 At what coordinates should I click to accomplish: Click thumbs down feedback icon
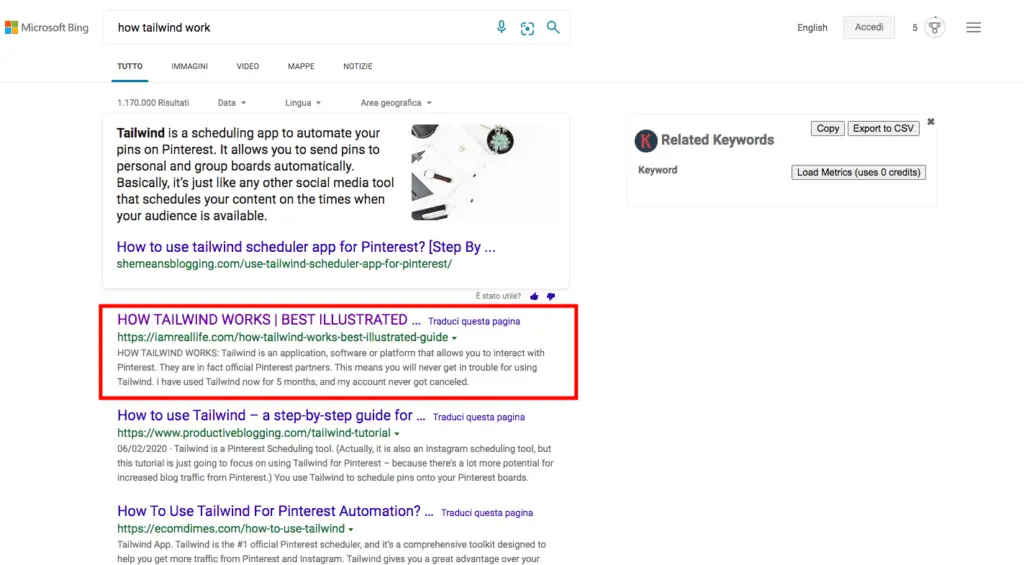pyautogui.click(x=551, y=297)
